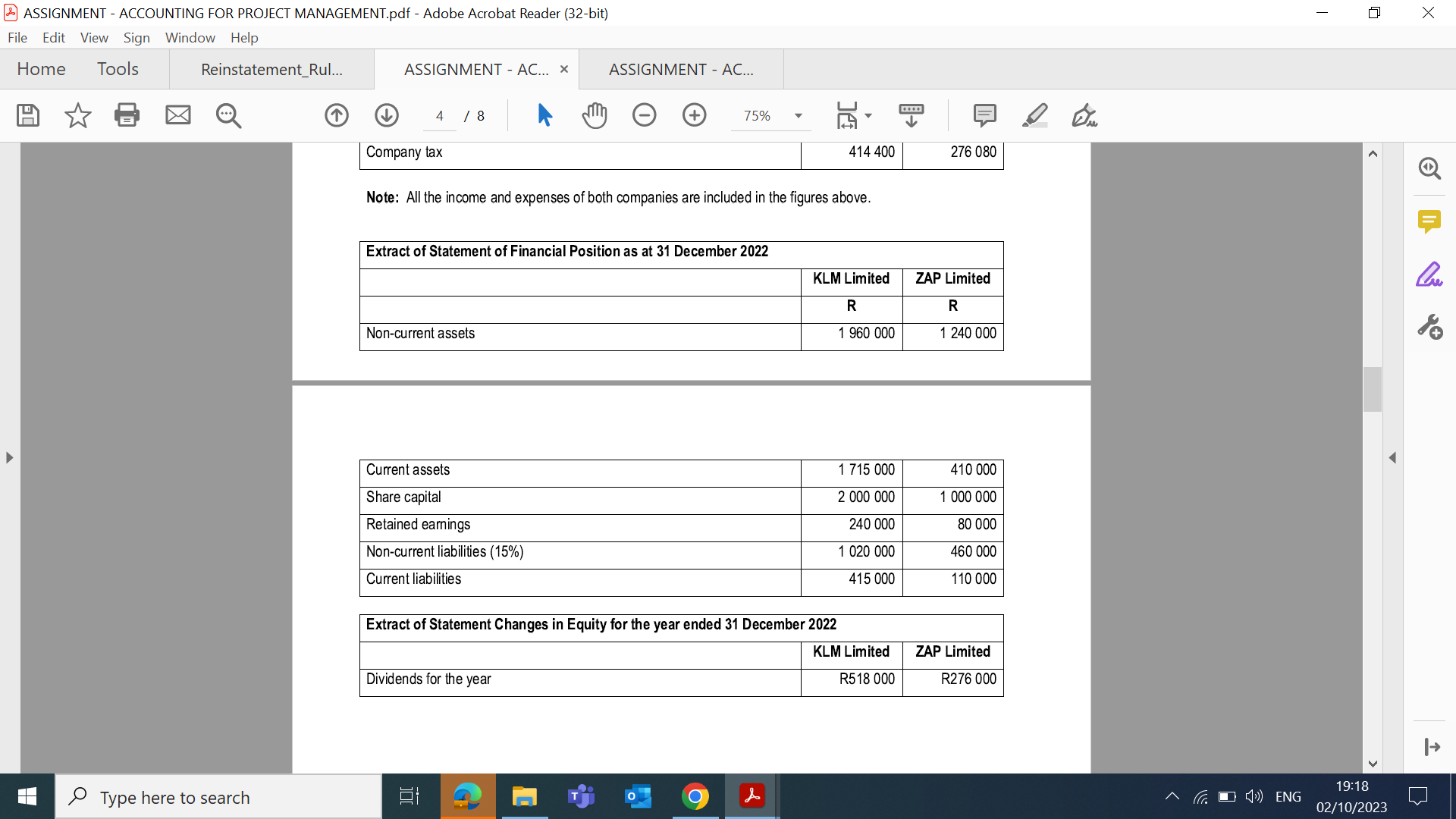Activate the Highlight text tool
The height and width of the screenshot is (819, 1456).
tap(1035, 115)
